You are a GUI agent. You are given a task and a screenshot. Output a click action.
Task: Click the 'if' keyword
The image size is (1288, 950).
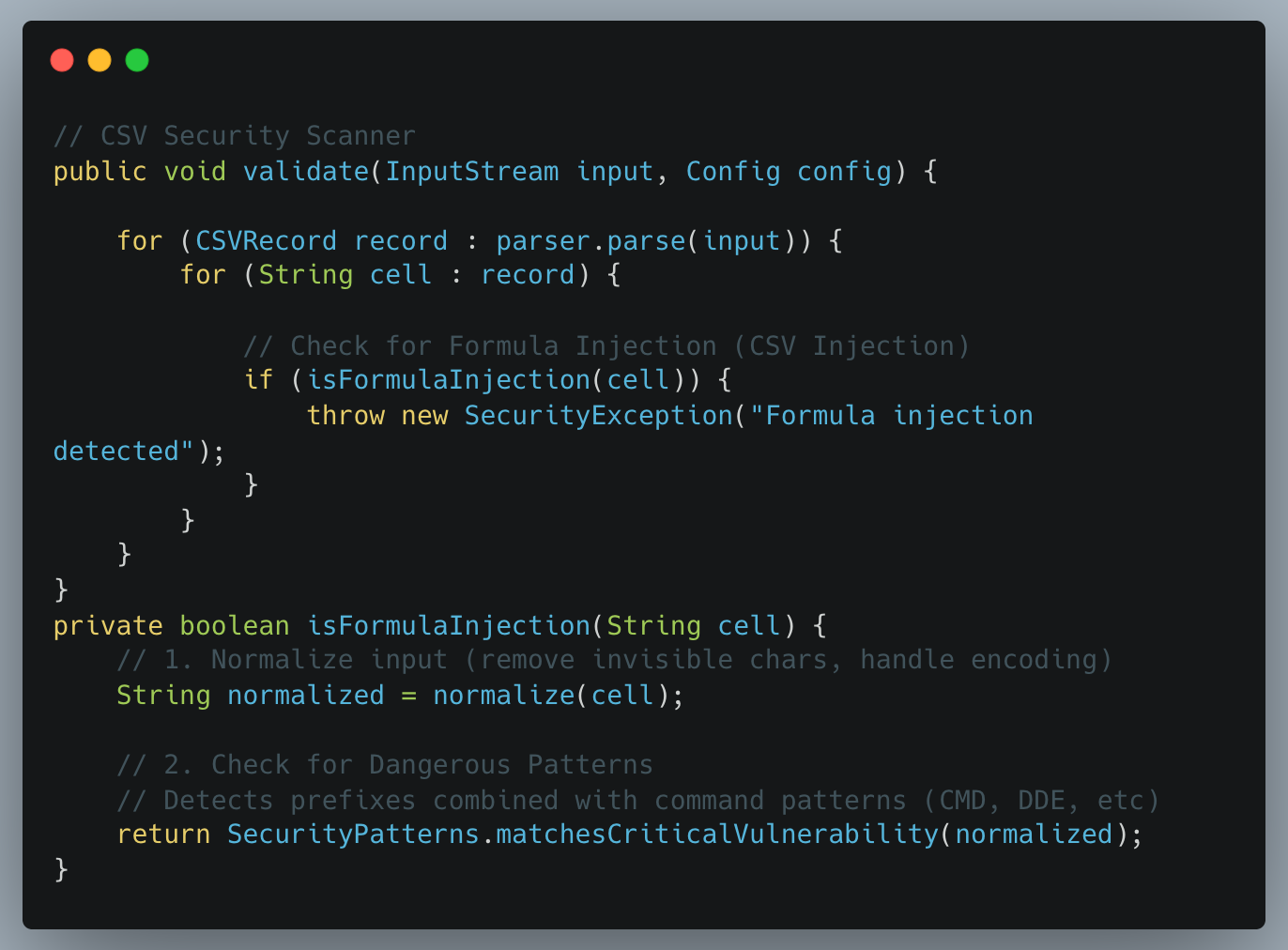pyautogui.click(x=258, y=380)
